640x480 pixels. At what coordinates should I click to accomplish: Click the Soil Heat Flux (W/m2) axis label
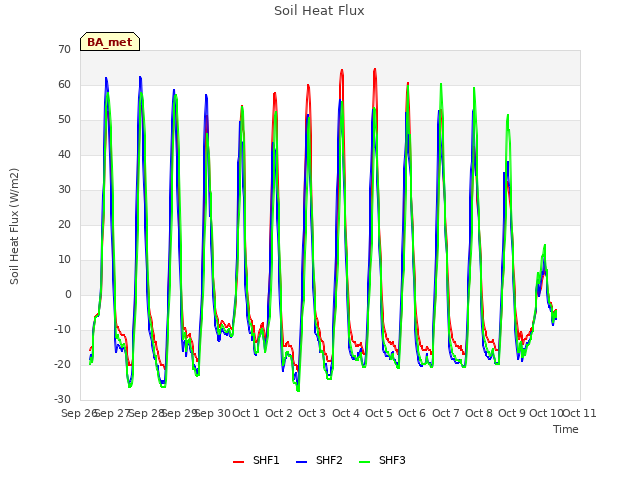[x=14, y=226]
